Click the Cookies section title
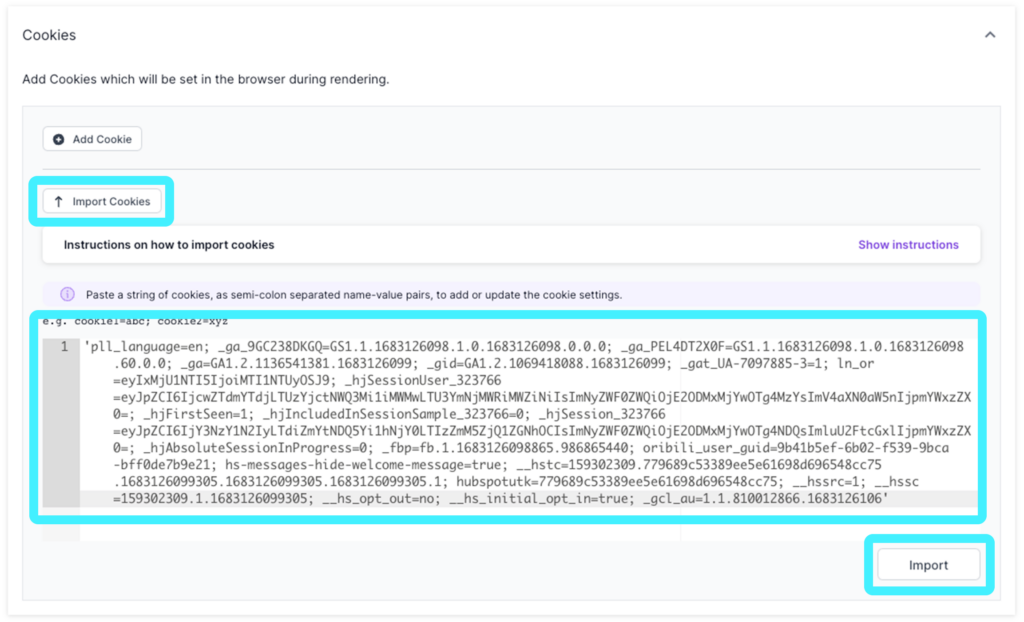This screenshot has height=622, width=1024. pos(48,34)
